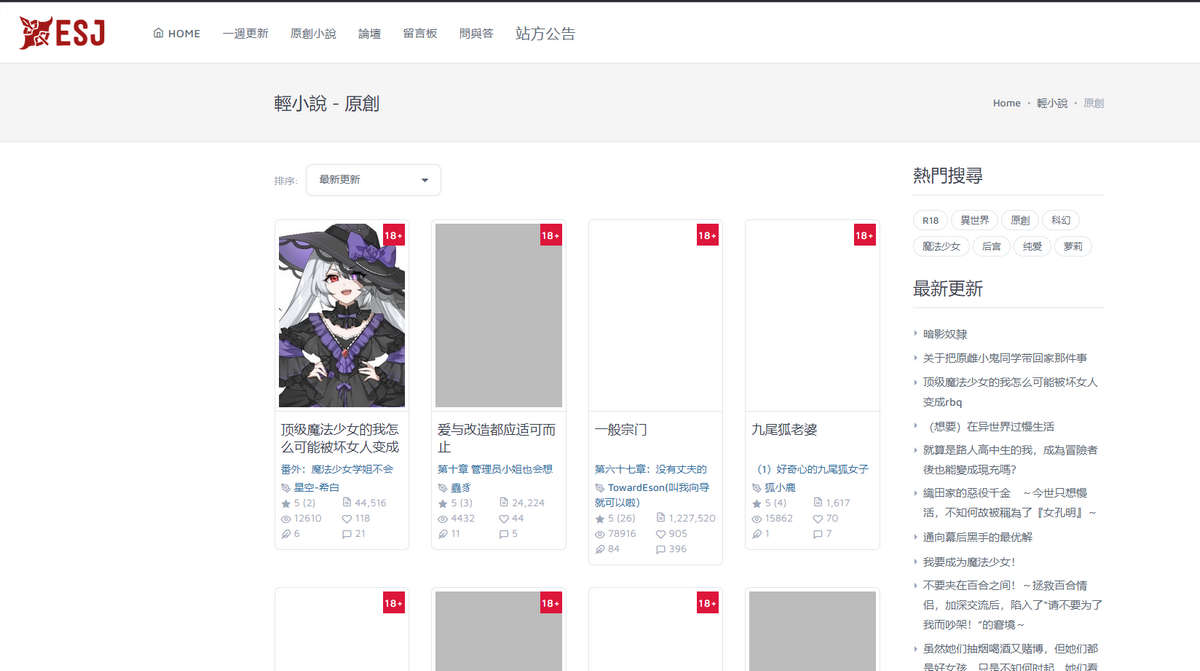Click the witch girl cover thumbnail
Screen dimensions: 1200x671
coord(342,315)
